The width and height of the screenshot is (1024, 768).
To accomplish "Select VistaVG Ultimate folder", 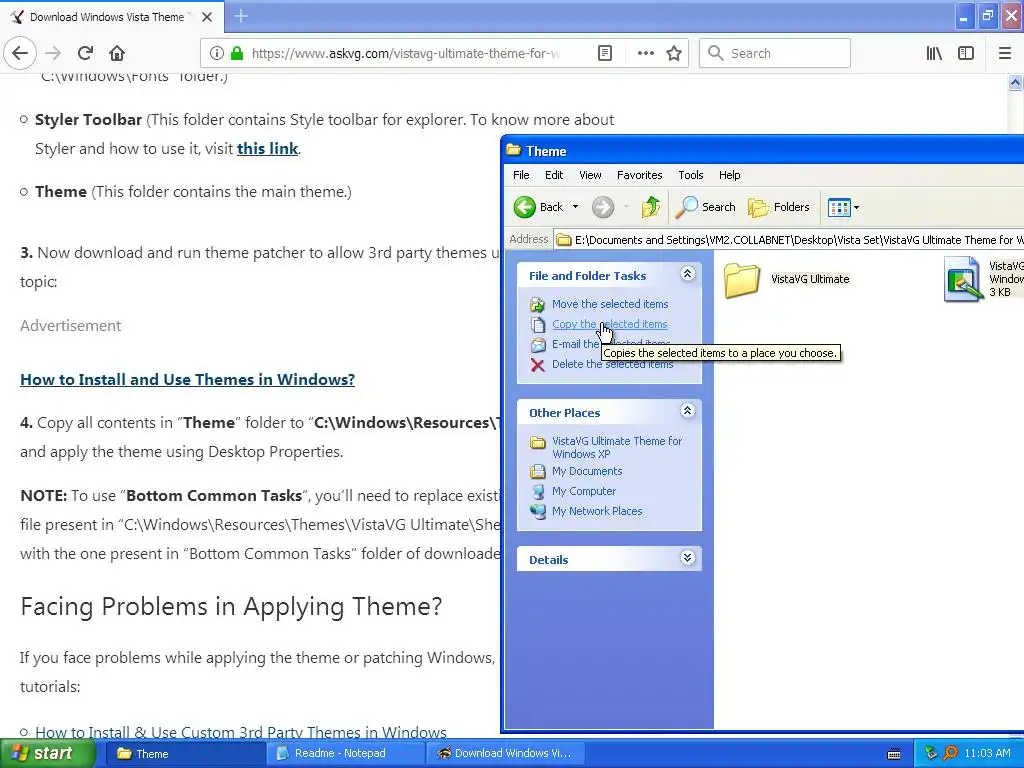I will coord(787,279).
